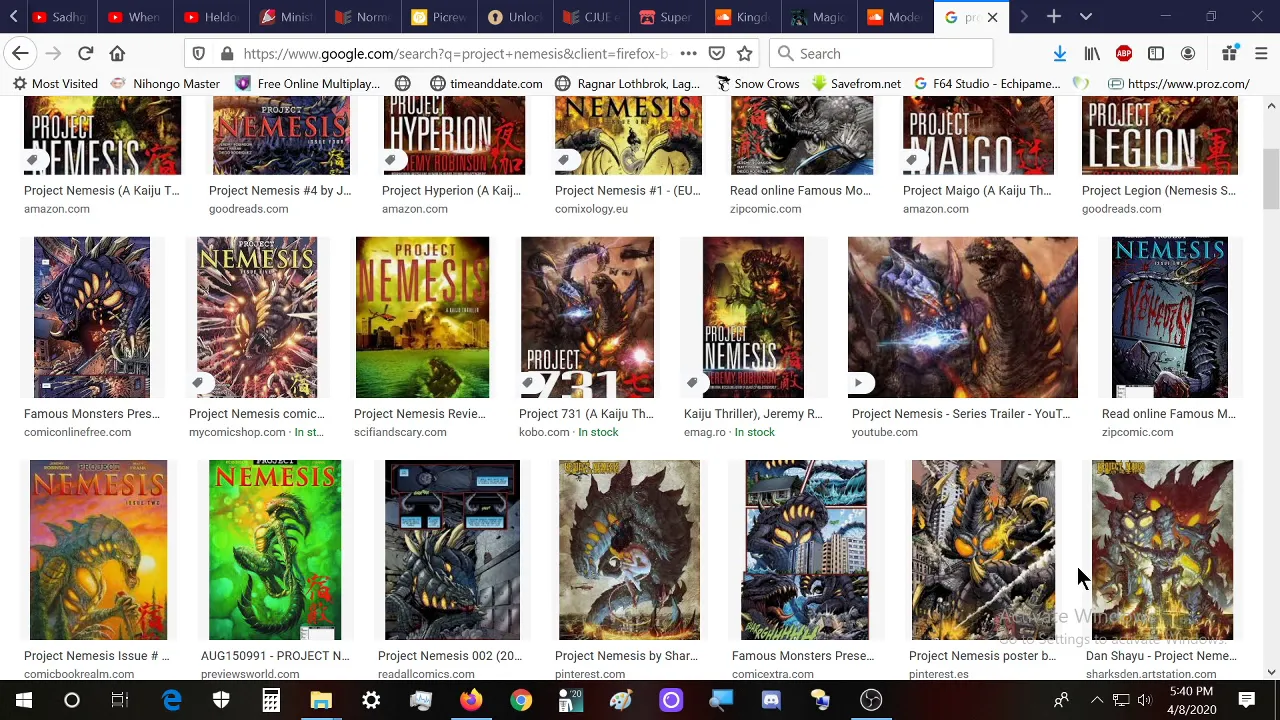Viewport: 1280px width, 720px height.
Task: Open the Snow Crows bookmark
Action: pyautogui.click(x=757, y=84)
